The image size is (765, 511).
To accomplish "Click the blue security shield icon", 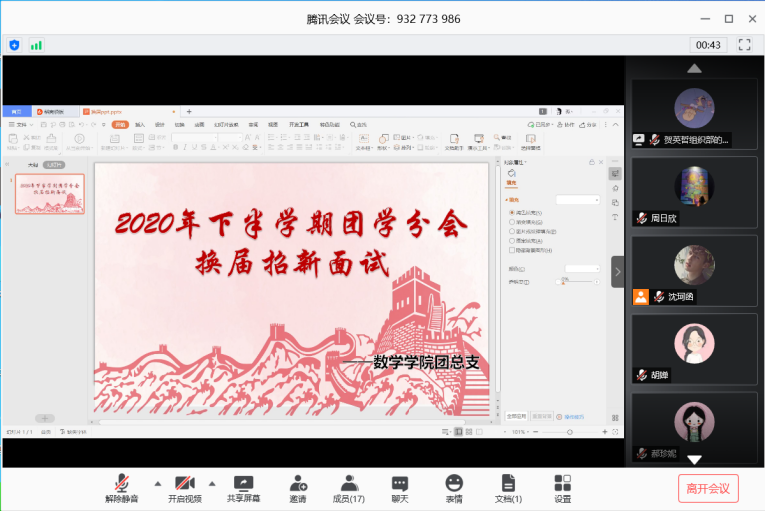I will [x=14, y=45].
